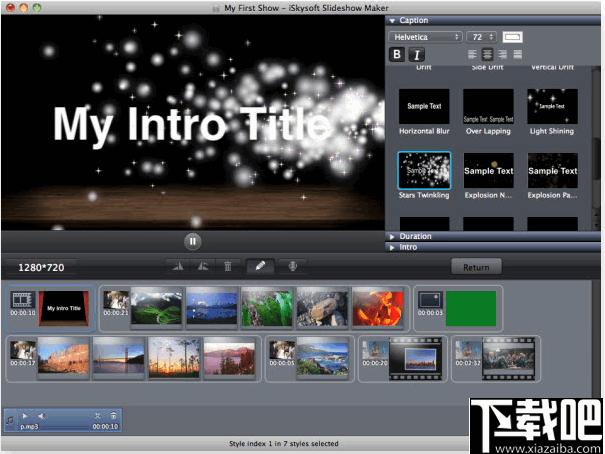Select the Golden Gate bridge photo

(x=119, y=357)
